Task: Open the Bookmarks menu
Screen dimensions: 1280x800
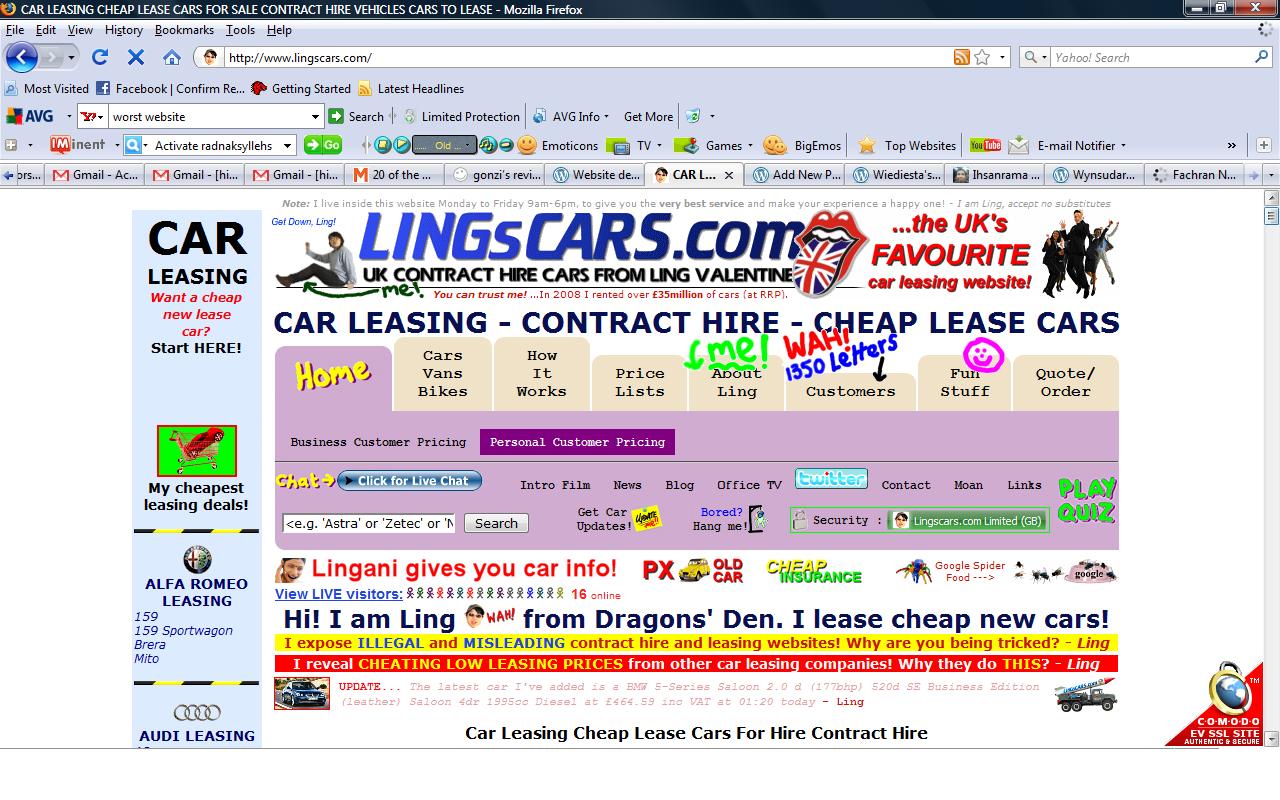Action: tap(185, 30)
